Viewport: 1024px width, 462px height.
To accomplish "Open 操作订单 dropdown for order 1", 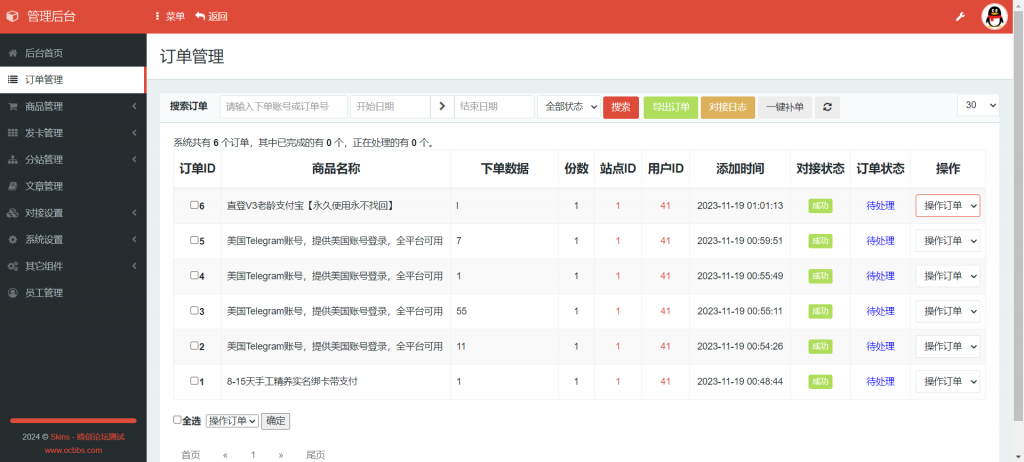I will click(948, 381).
